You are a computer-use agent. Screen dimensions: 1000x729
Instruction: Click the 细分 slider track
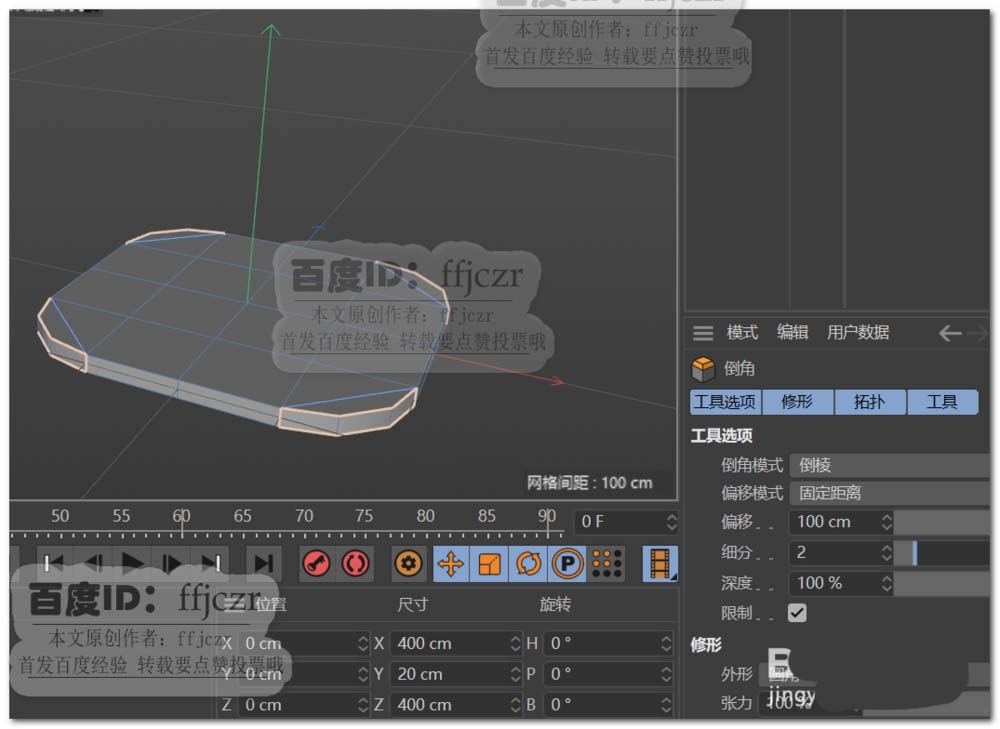(x=942, y=552)
